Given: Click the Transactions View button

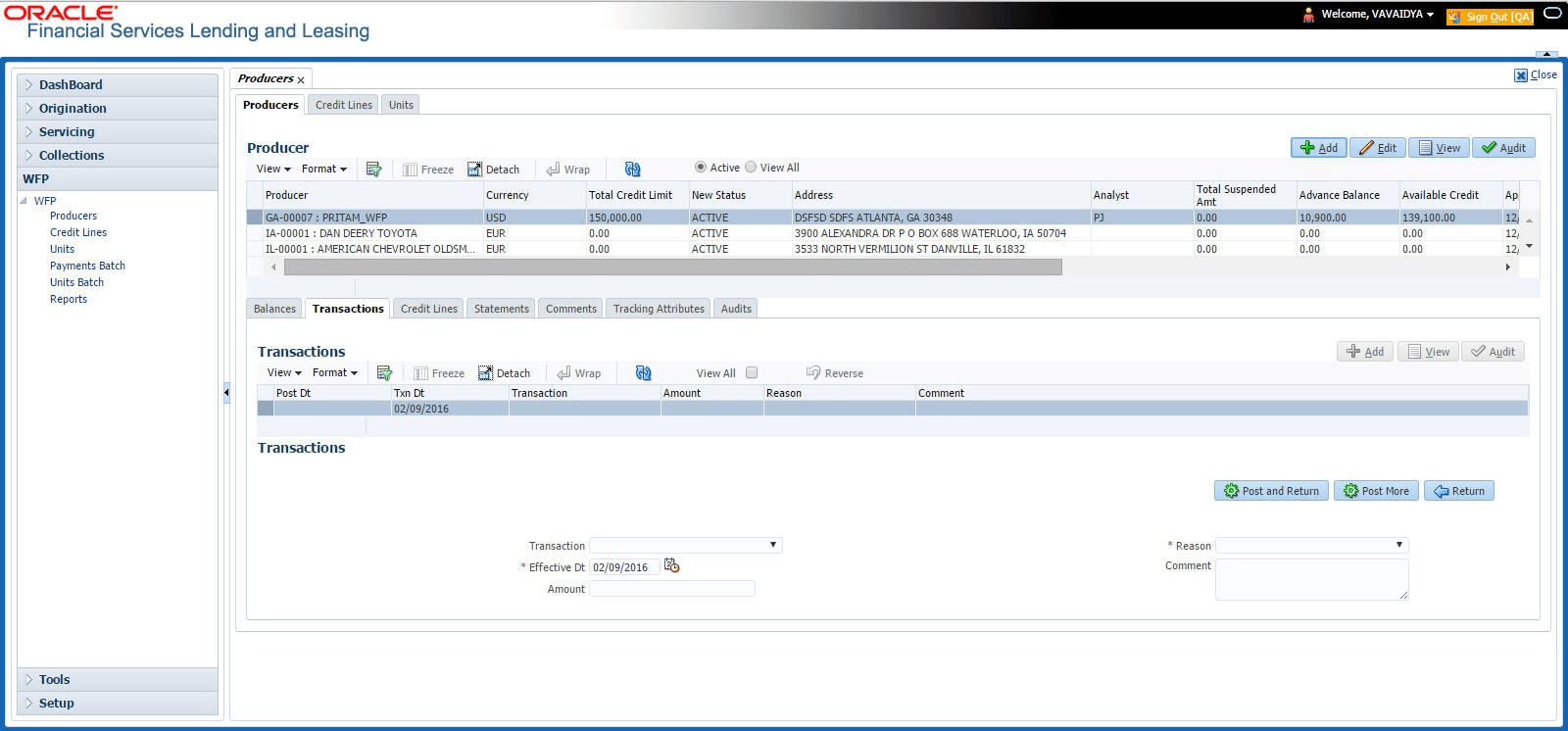Looking at the screenshot, I should coord(1428,352).
